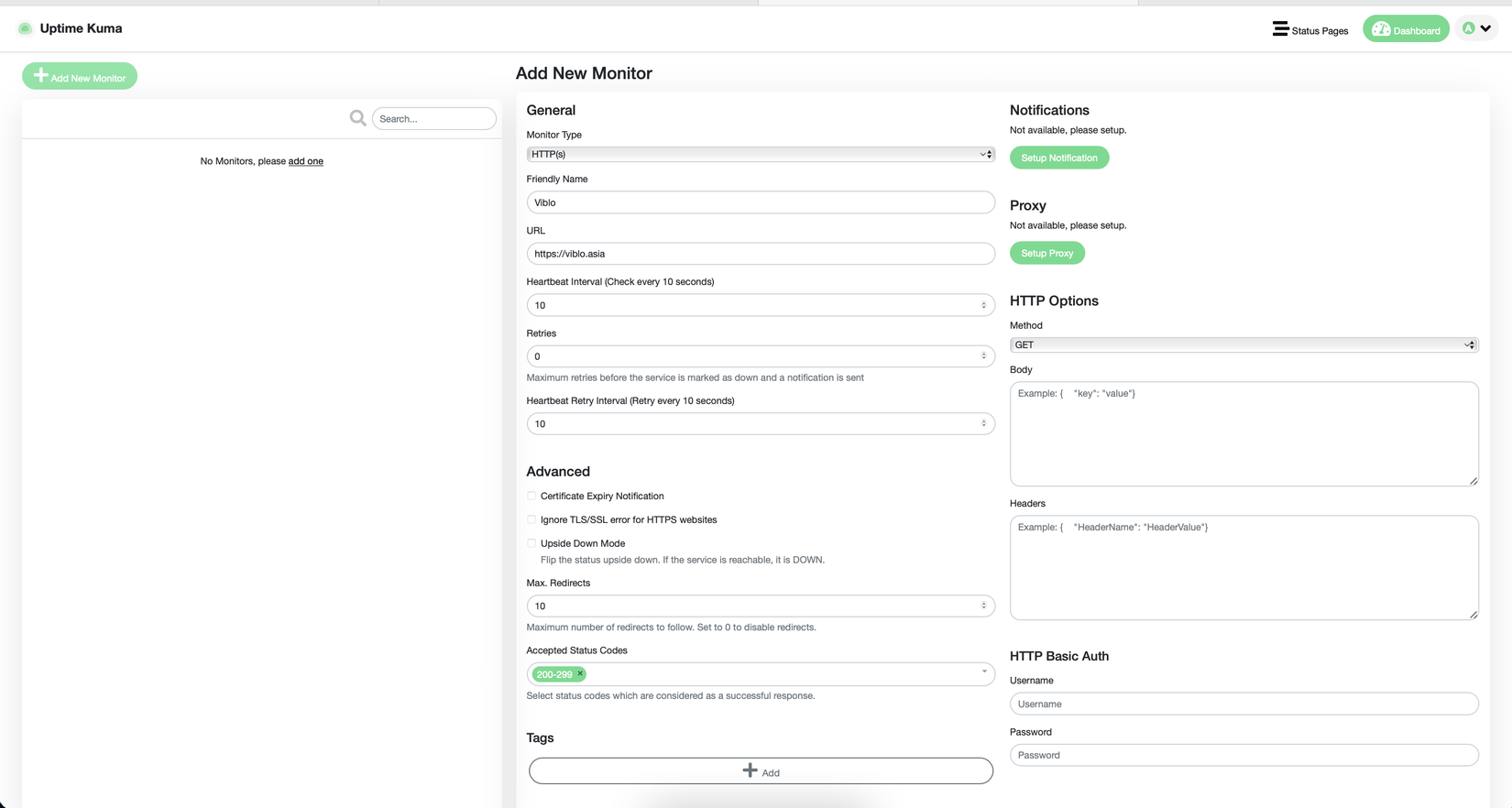Expand the HTTP Method dropdown

coord(1243,344)
